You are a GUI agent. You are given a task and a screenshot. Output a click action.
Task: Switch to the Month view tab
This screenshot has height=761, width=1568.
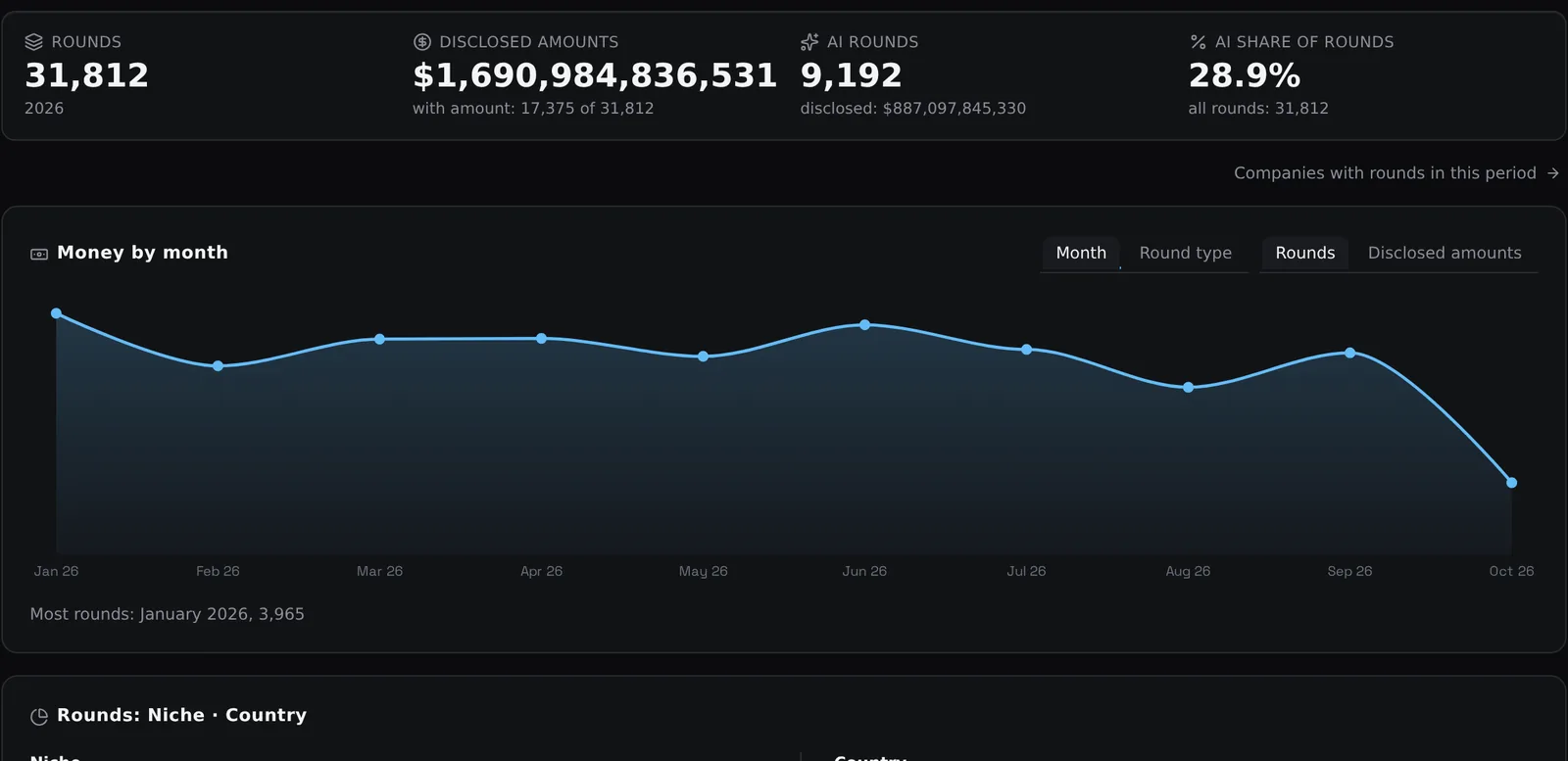(1081, 253)
